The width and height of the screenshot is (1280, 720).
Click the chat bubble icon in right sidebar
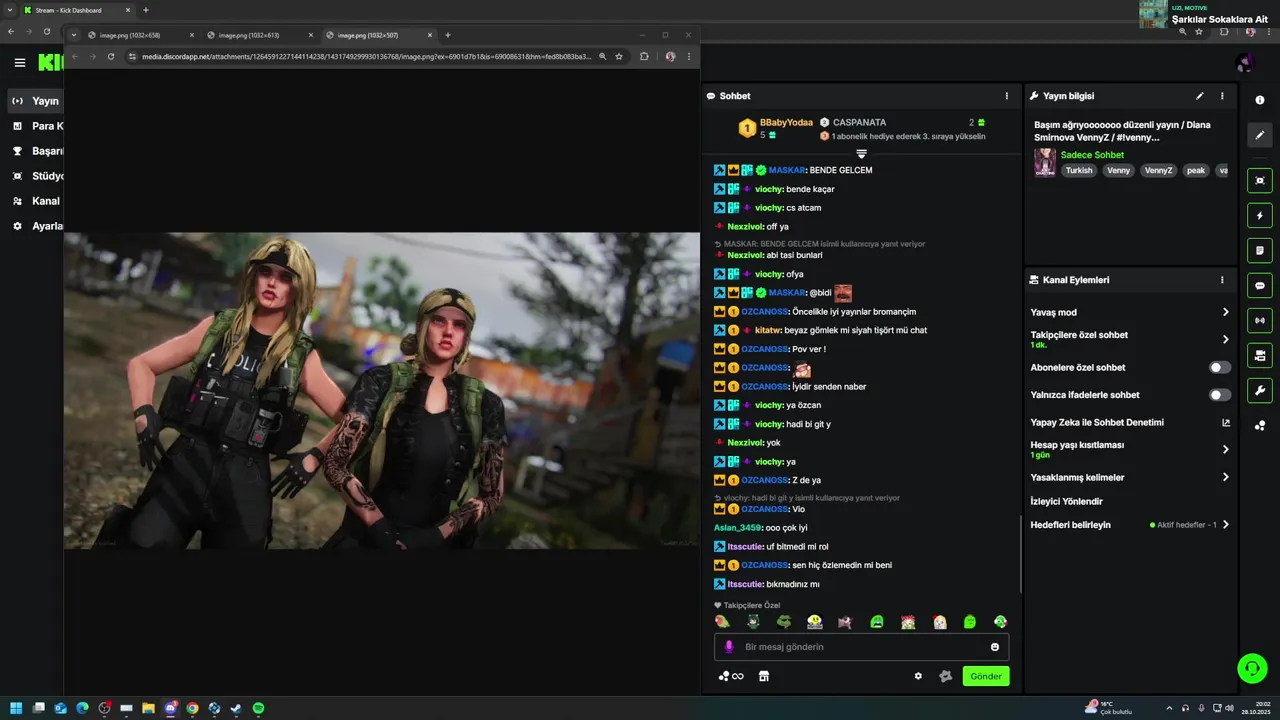point(1260,285)
